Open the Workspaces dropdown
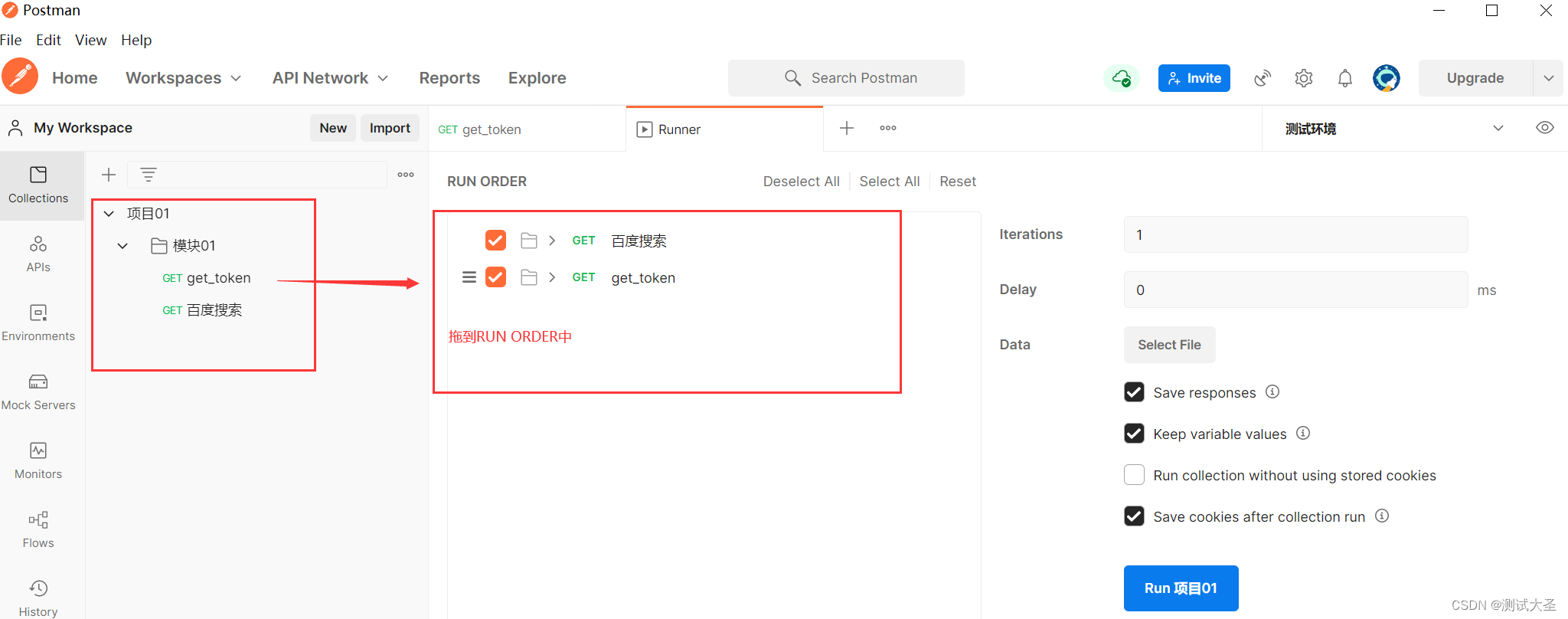The image size is (1568, 619). (184, 78)
